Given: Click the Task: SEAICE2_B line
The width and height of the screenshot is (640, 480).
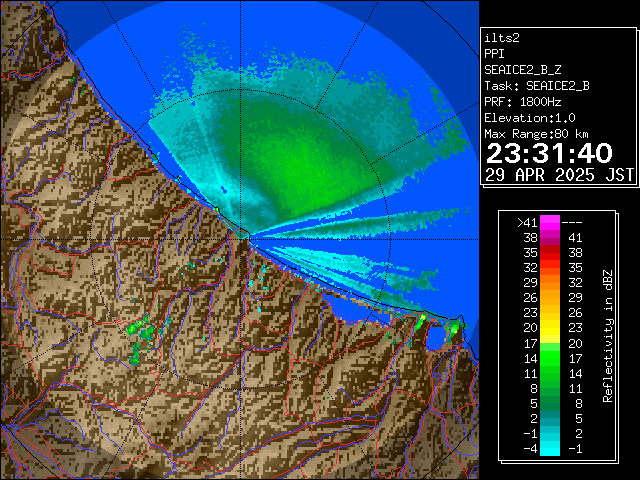Looking at the screenshot, I should [x=537, y=86].
